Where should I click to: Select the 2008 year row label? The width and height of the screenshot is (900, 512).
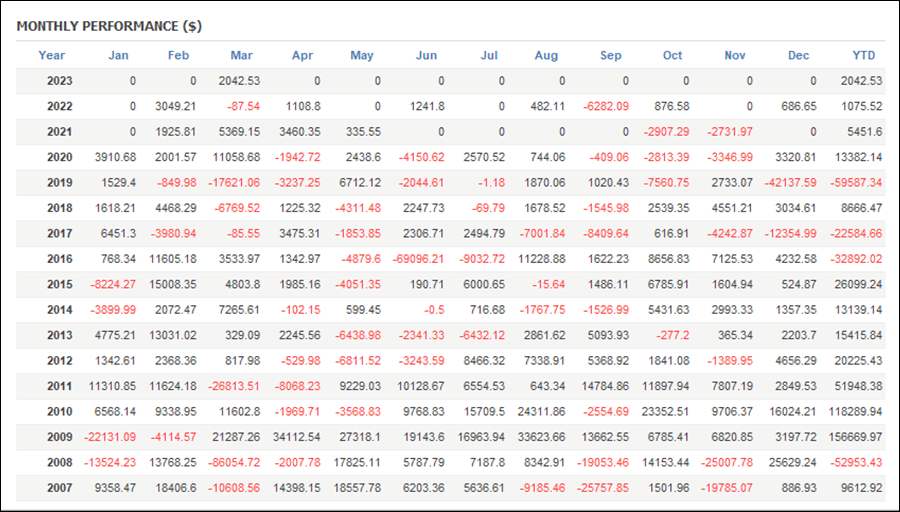(x=60, y=463)
